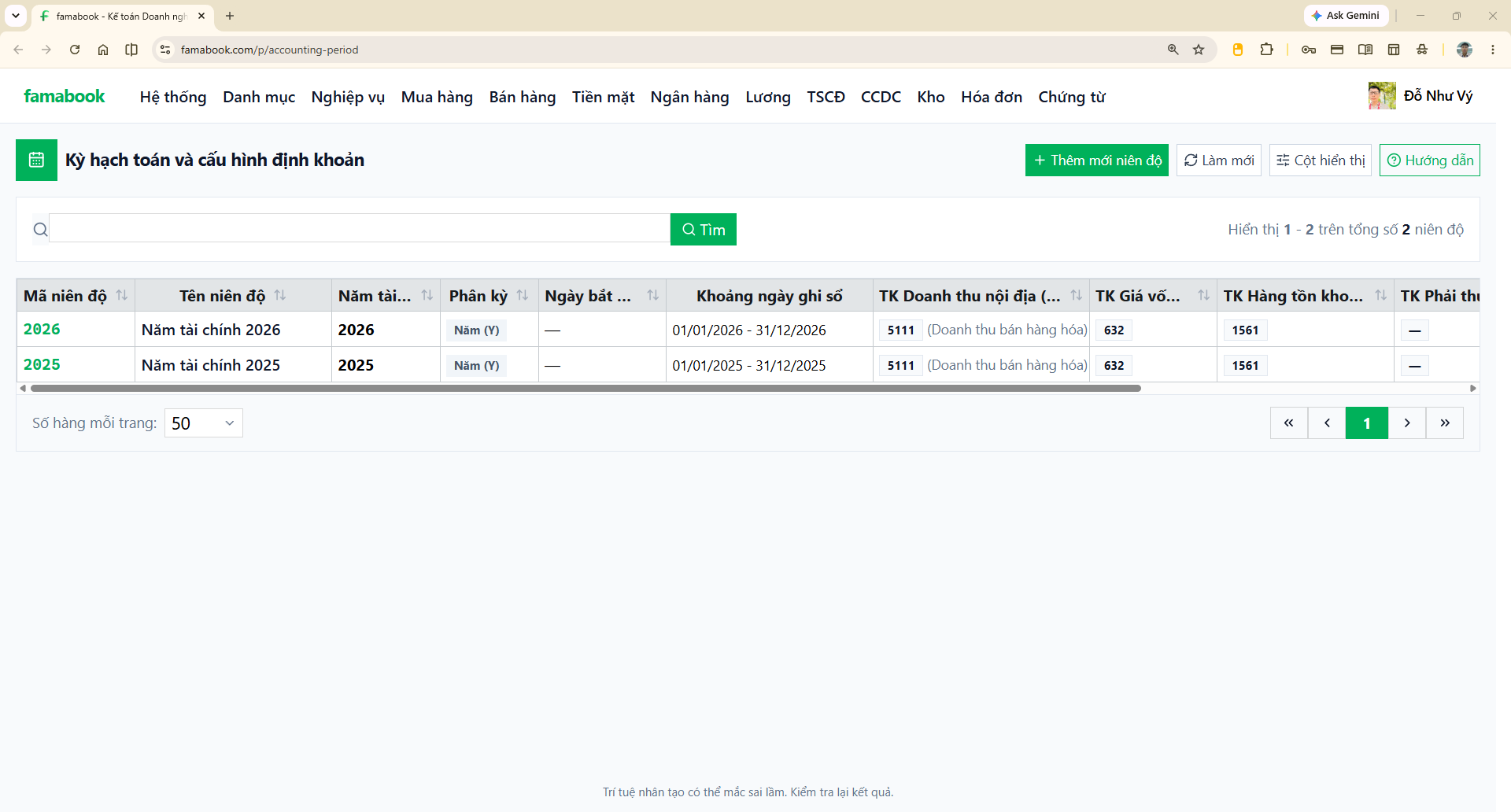Click famabook logo
Image resolution: width=1511 pixels, height=812 pixels.
[x=65, y=96]
